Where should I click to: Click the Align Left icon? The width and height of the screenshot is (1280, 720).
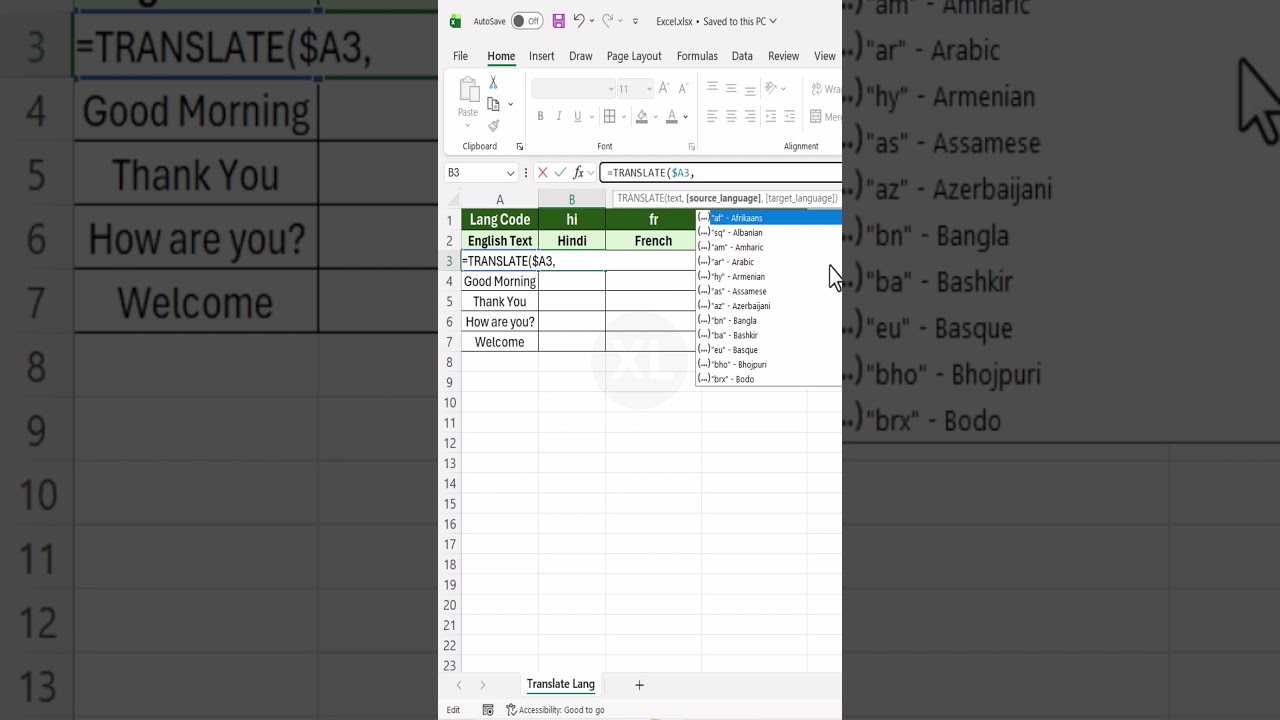click(x=712, y=117)
